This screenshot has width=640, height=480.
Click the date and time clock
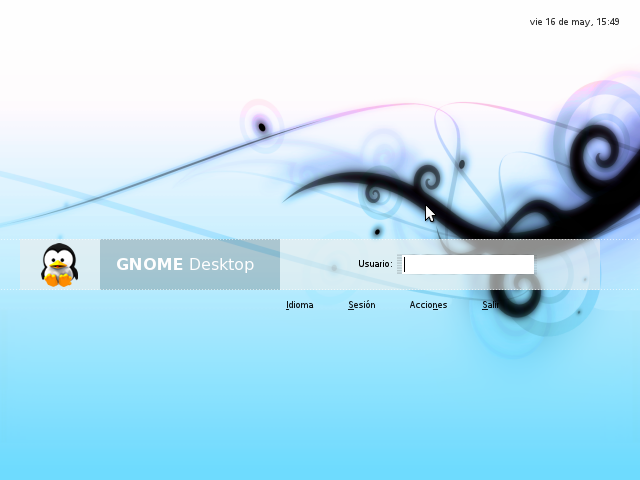click(574, 22)
